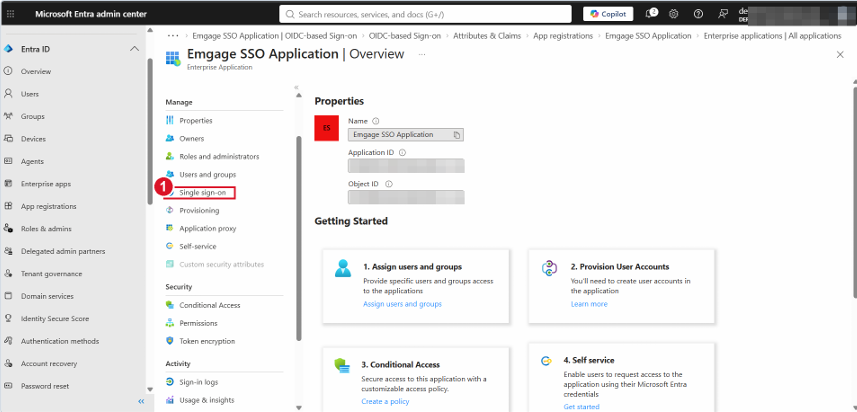Open Conditional Access under Security
Image resolution: width=857 pixels, height=412 pixels.
point(210,305)
